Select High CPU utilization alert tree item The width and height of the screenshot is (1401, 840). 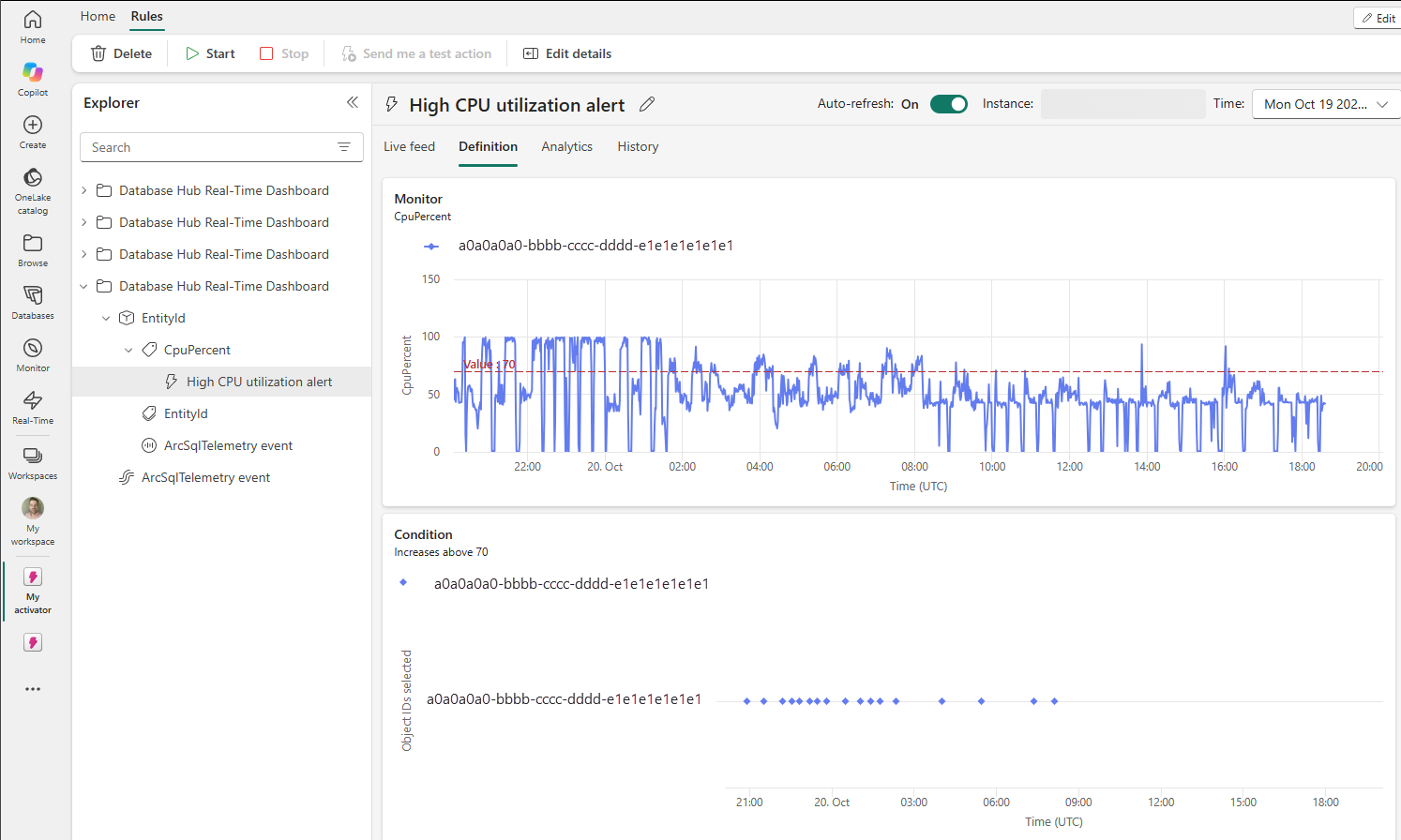[222, 382]
